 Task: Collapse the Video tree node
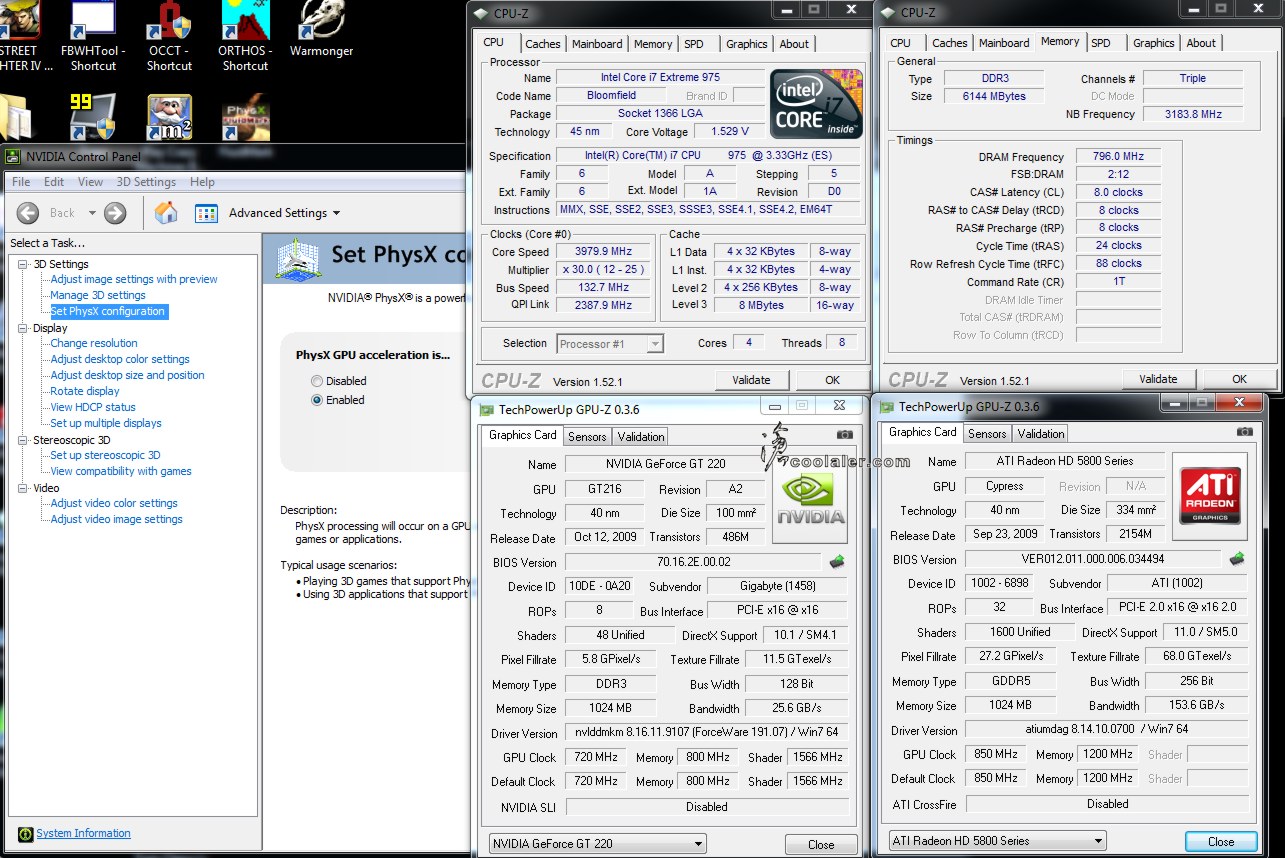click(x=24, y=488)
